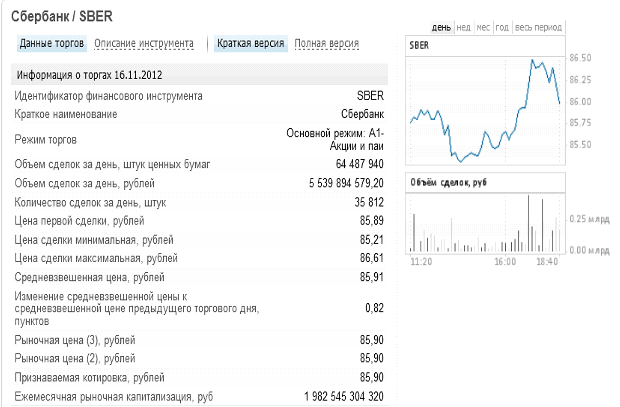
Task: Click the 16:00 time axis label
Action: click(x=504, y=261)
